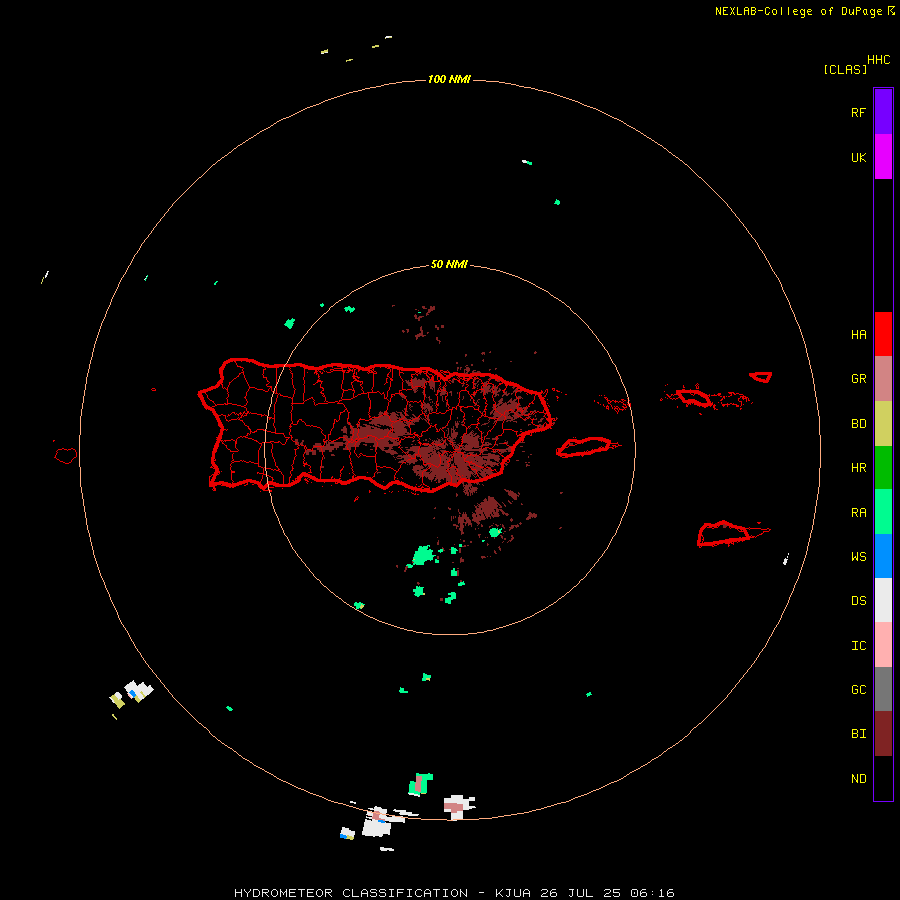The image size is (900, 900).
Task: Click the DS legend label
Action: point(858,601)
